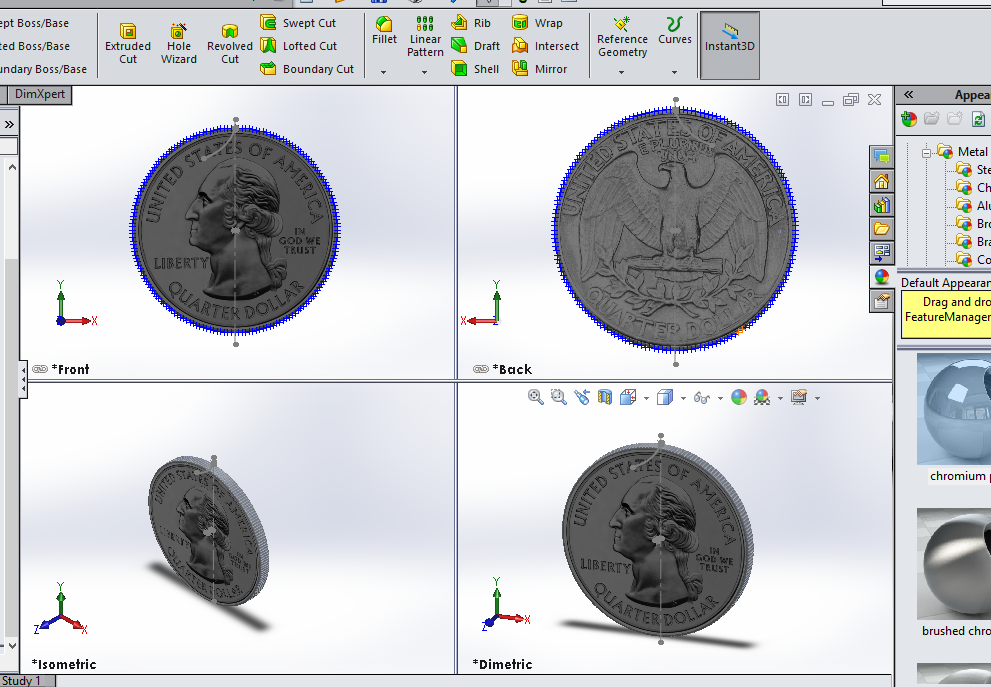Collapse the Appearances pane with double-chevron
This screenshot has height=687, width=991.
point(909,95)
